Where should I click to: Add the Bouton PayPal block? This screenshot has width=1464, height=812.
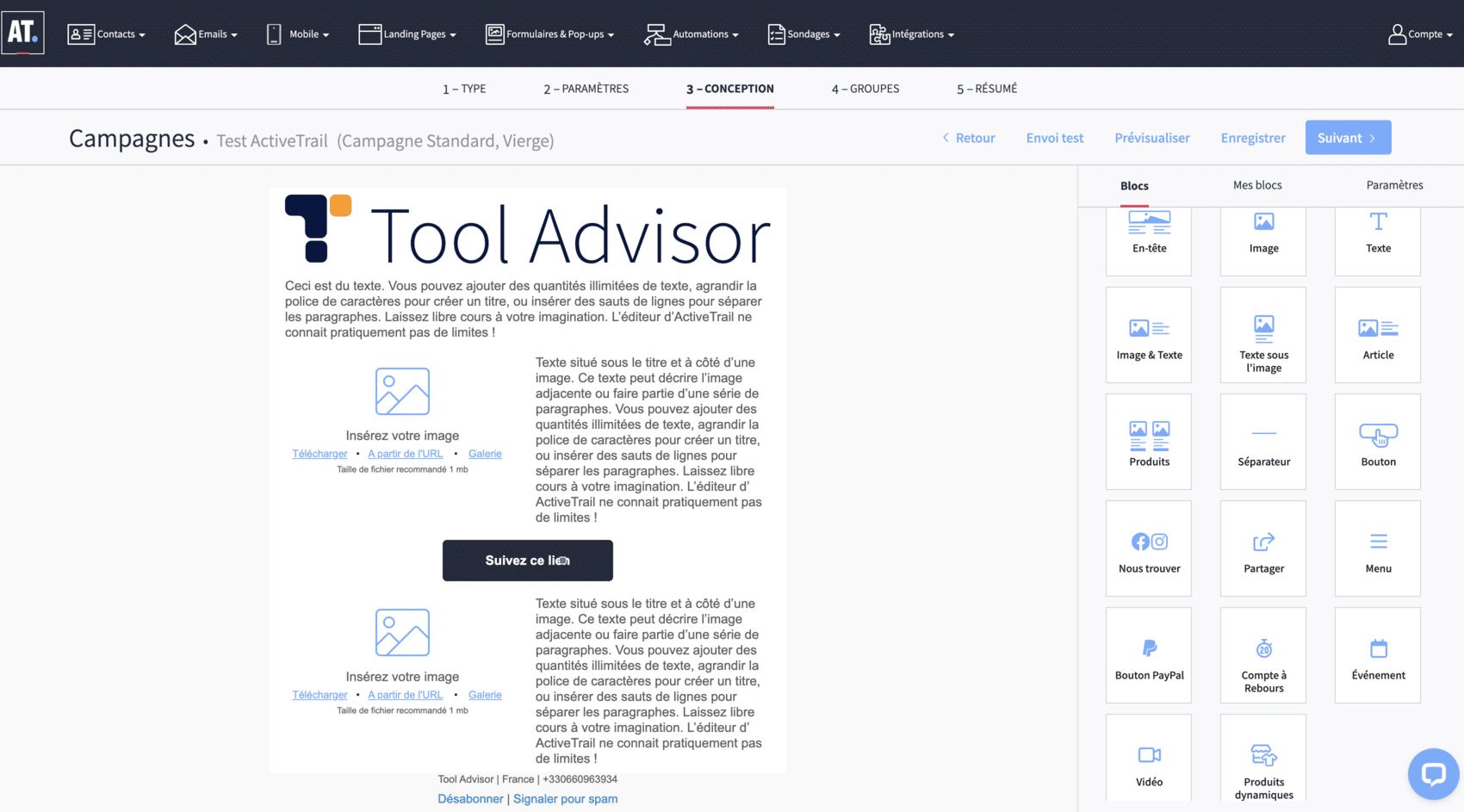[1149, 655]
